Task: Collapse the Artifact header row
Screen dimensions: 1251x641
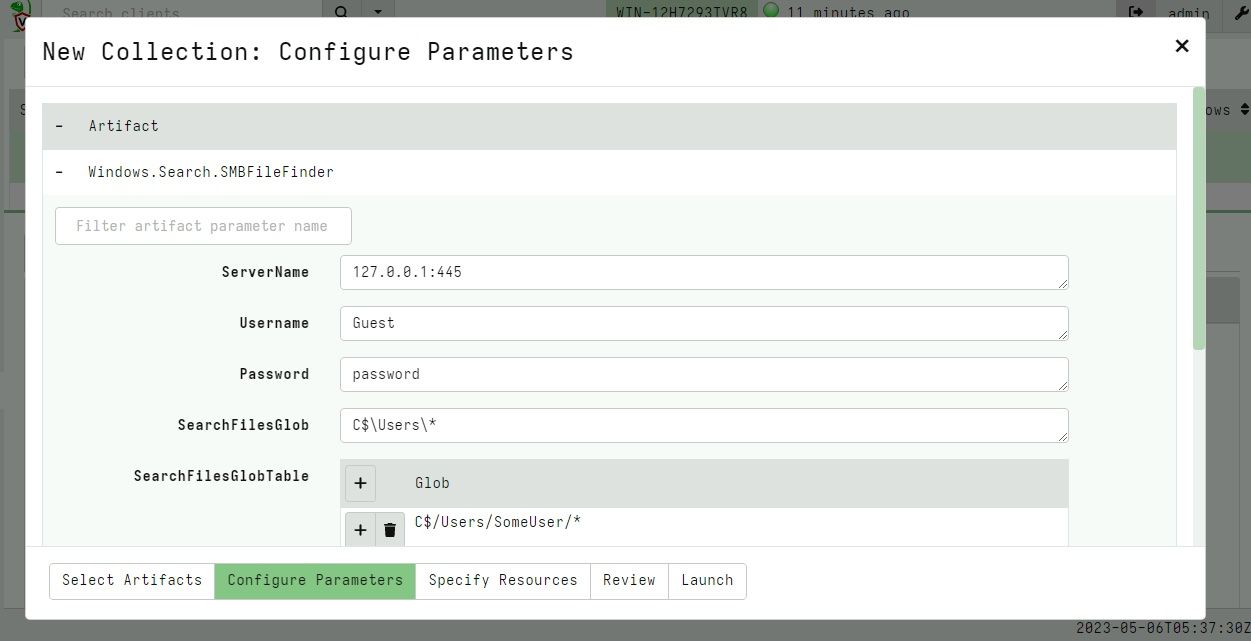Action: (60, 126)
